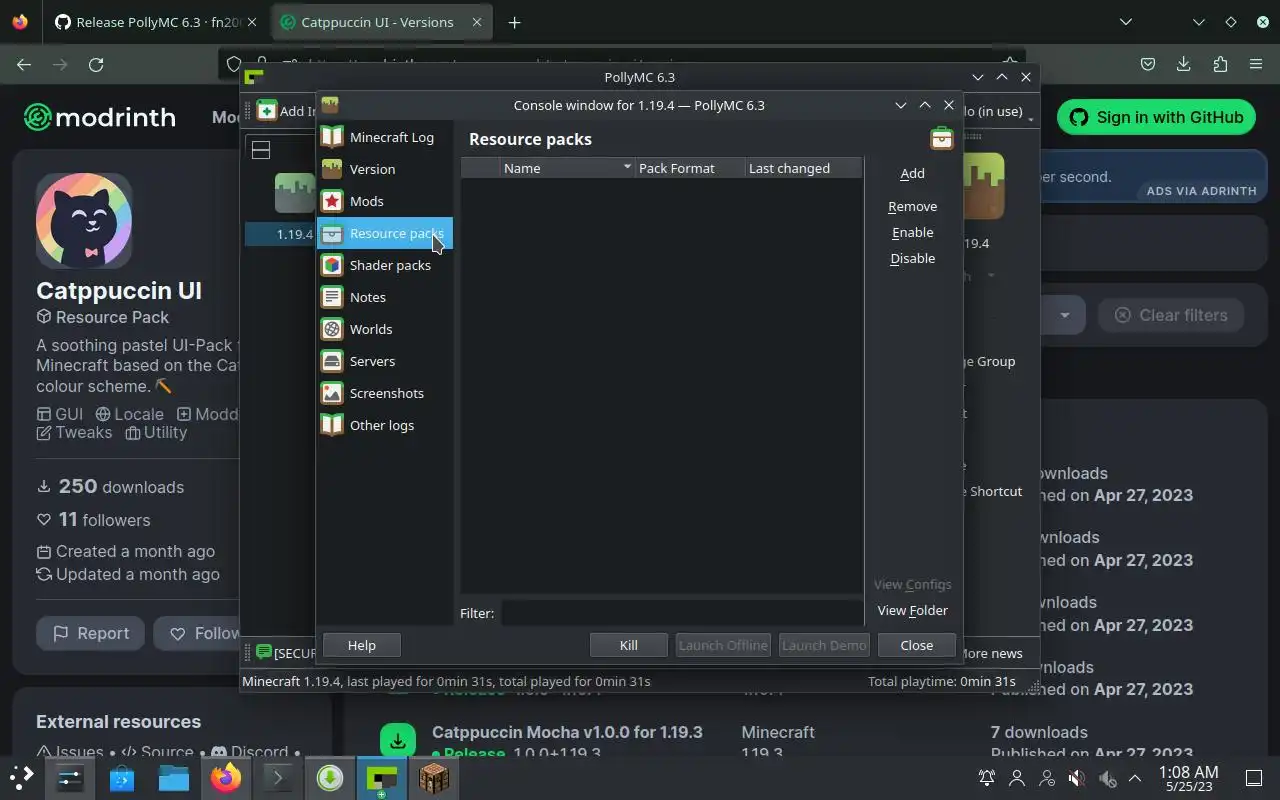This screenshot has width=1280, height=800.
Task: Open Shader packs colored cube icon
Action: [332, 265]
